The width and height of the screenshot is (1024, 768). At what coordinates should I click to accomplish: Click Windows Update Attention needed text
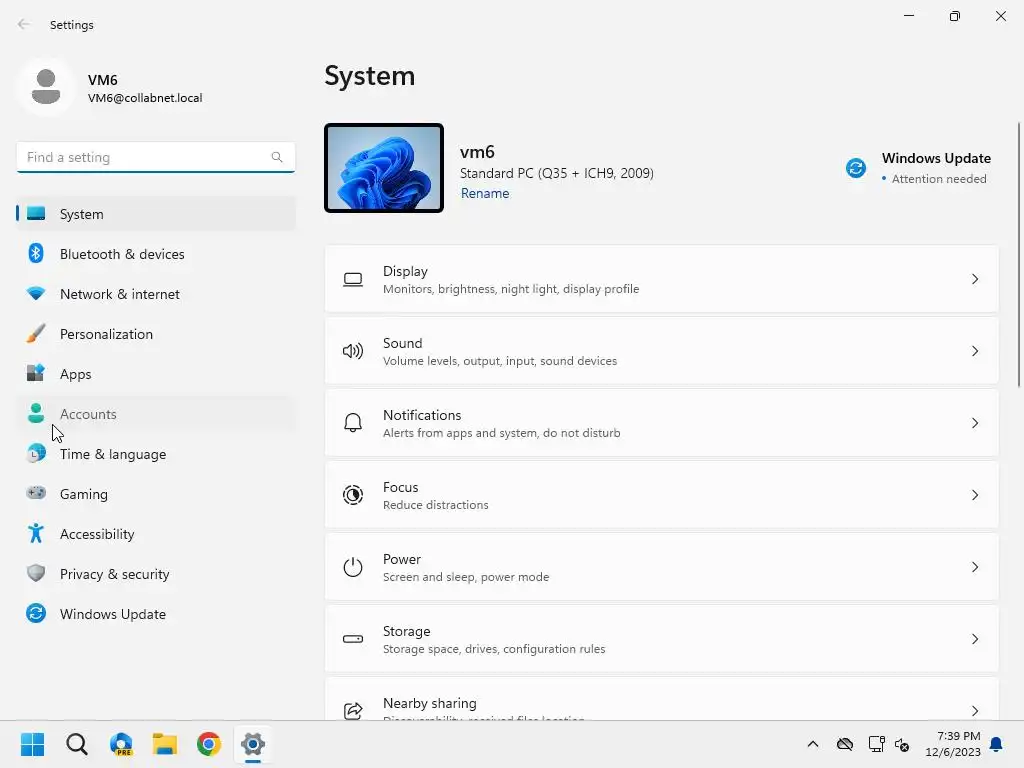point(939,179)
